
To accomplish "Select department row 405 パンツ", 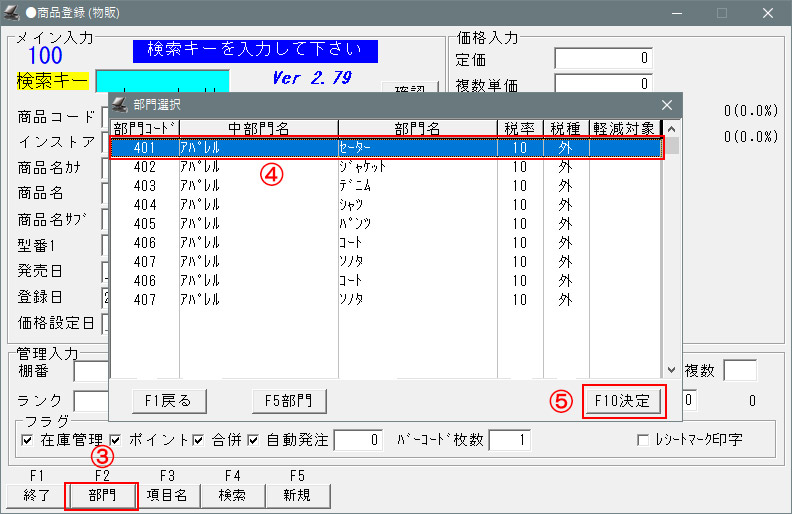I will tap(385, 223).
